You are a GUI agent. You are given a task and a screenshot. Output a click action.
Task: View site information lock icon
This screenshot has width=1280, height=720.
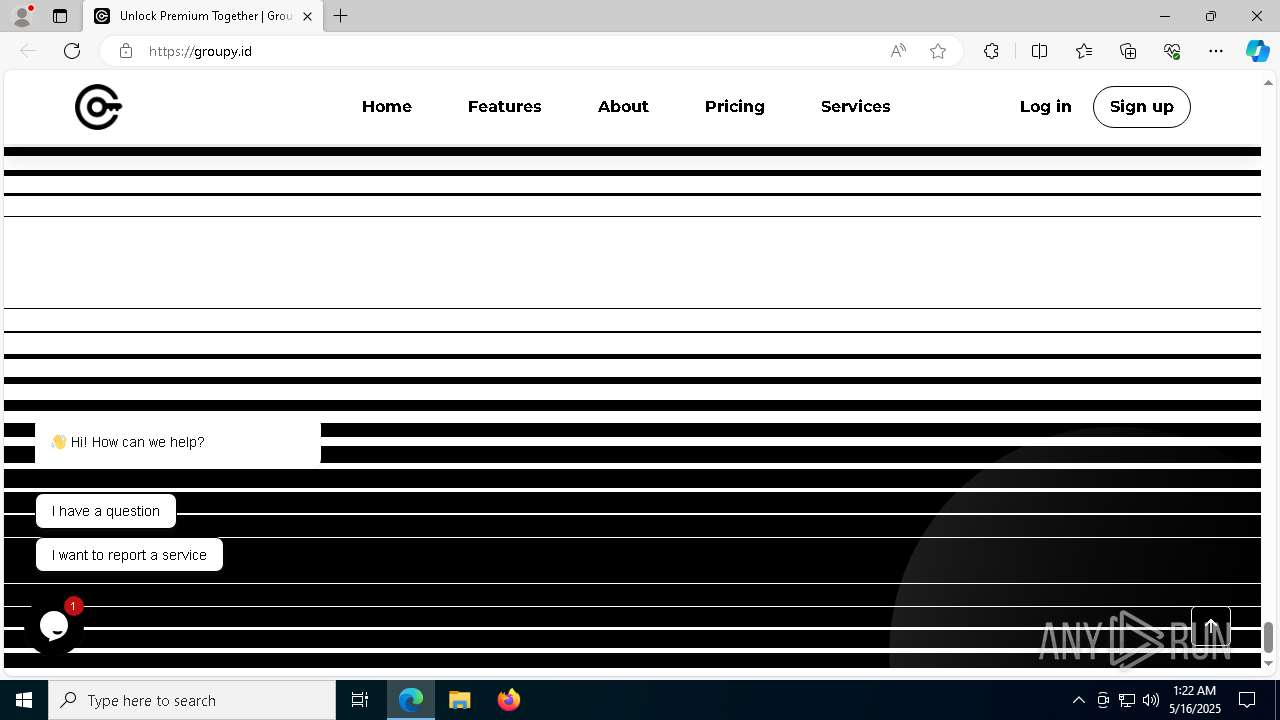(x=126, y=51)
